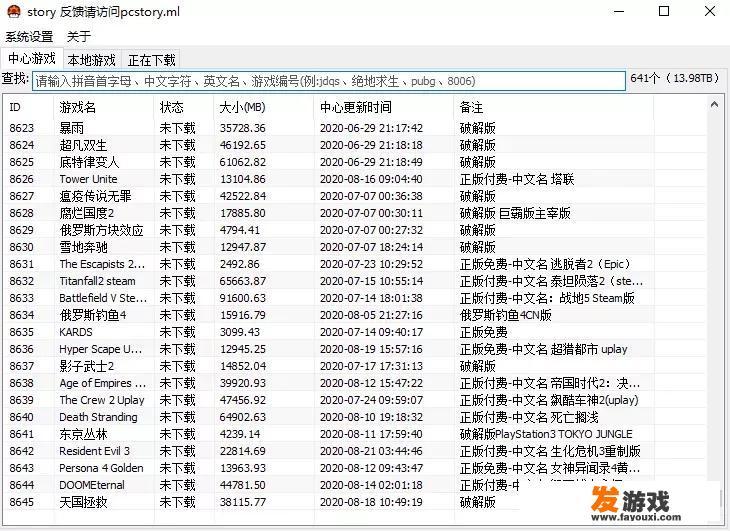Click size value 91600.63

tap(243, 298)
